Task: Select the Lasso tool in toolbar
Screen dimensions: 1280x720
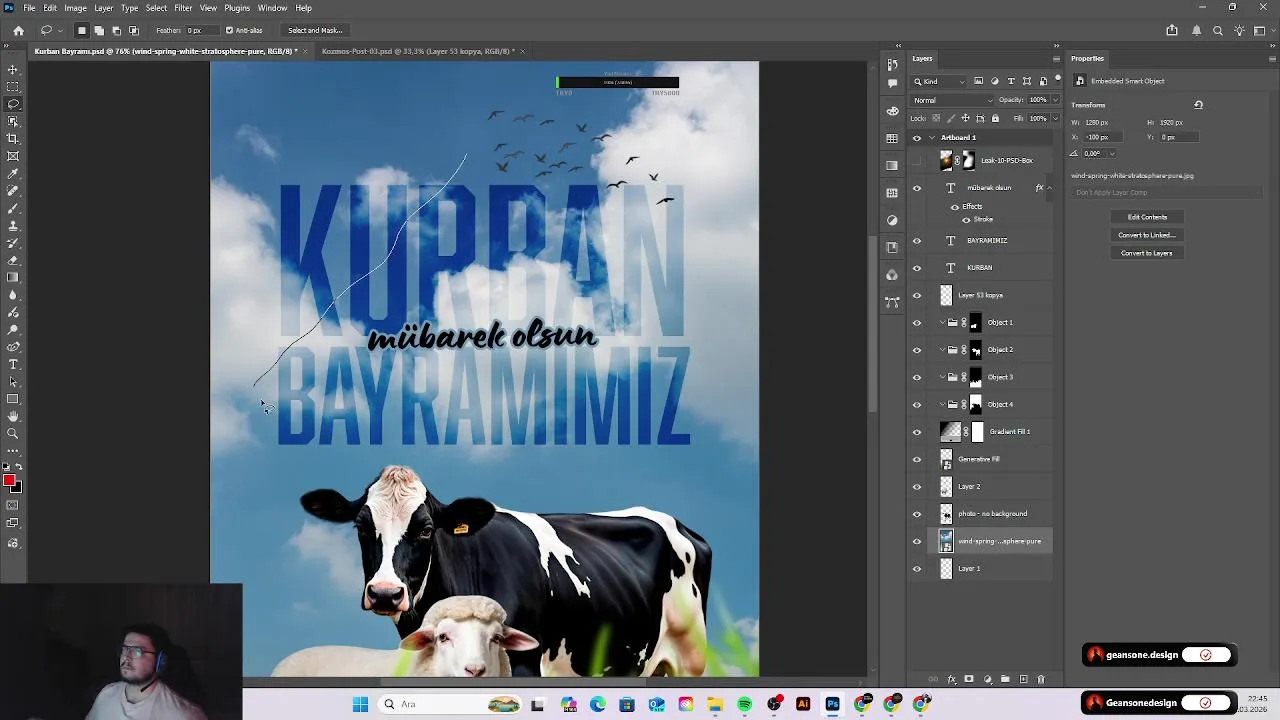Action: (13, 104)
